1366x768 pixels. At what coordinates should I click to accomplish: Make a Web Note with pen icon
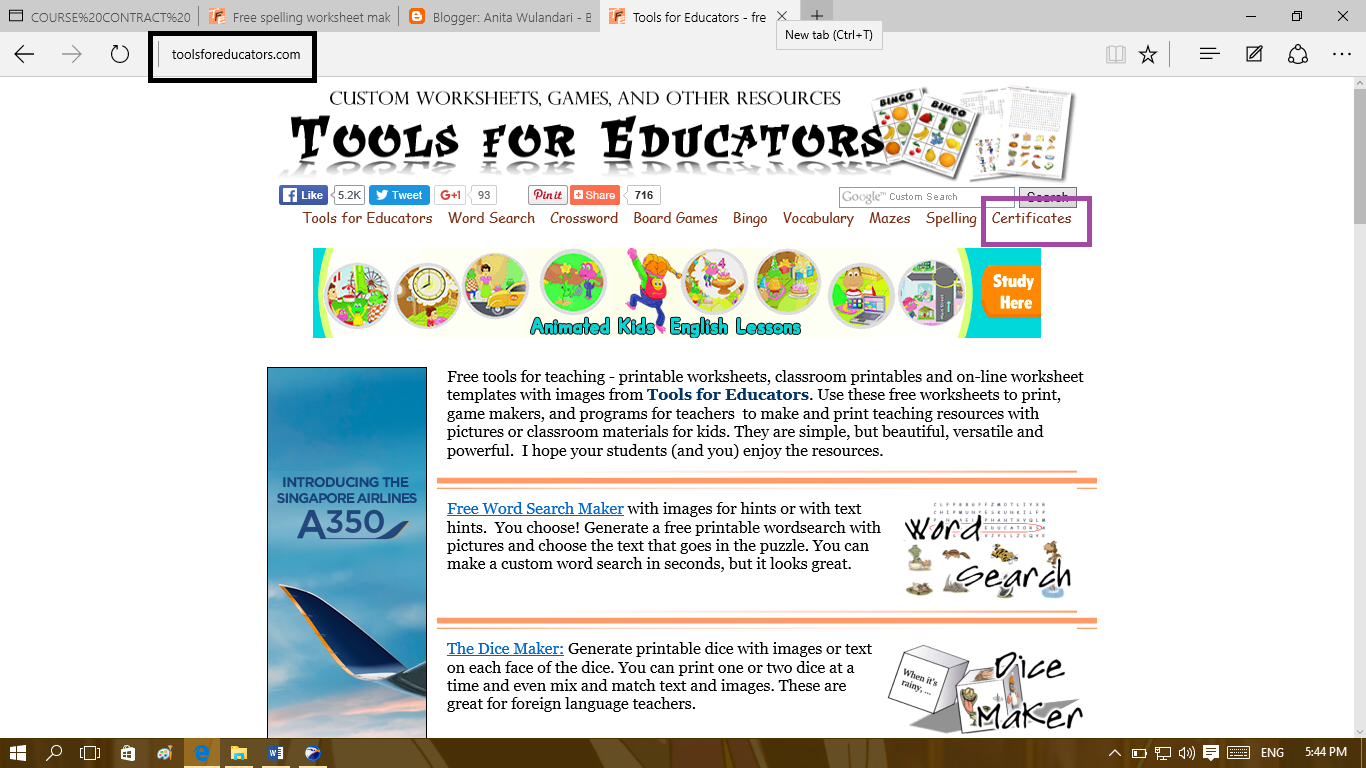coord(1254,54)
